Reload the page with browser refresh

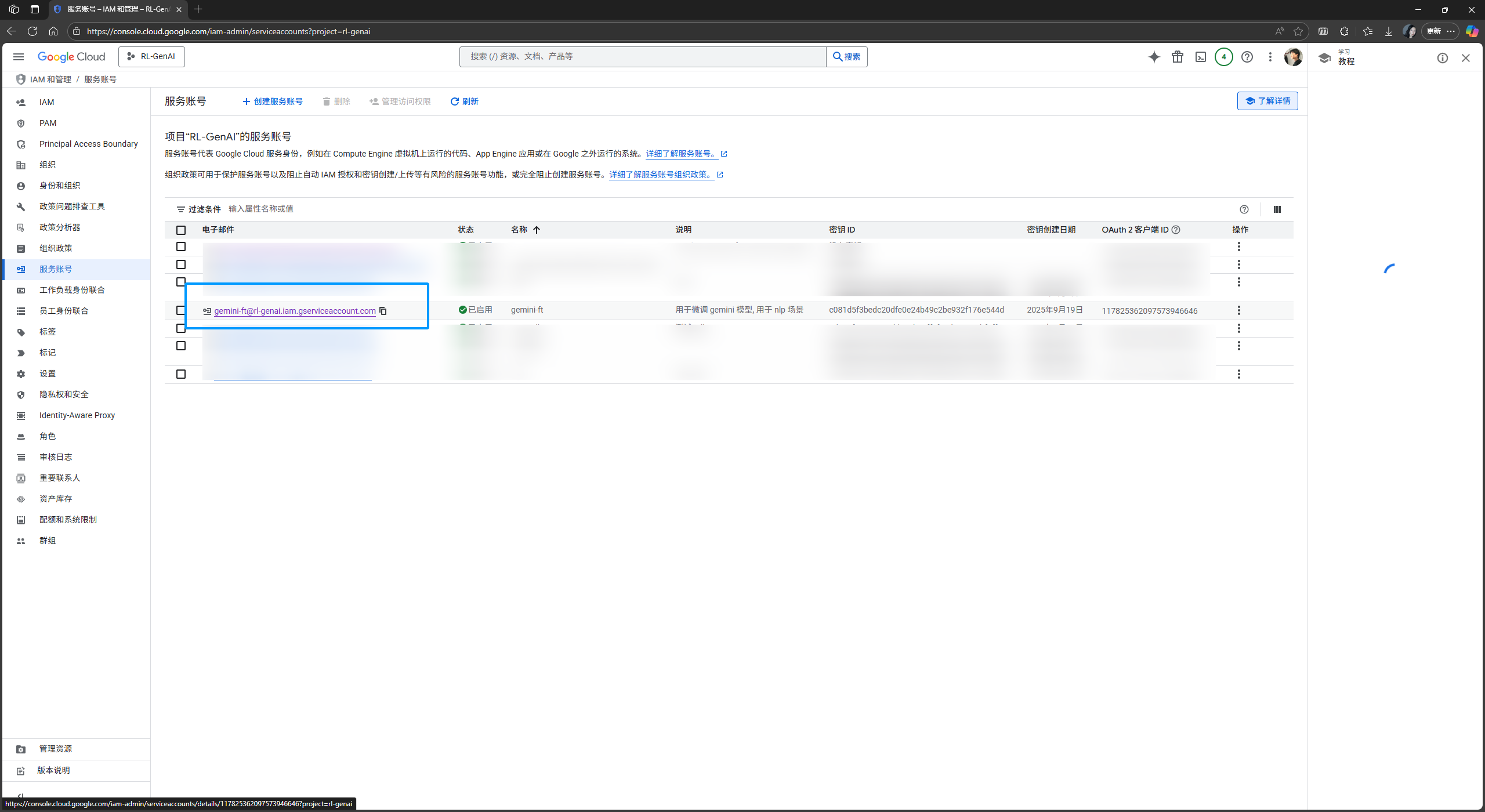32,31
